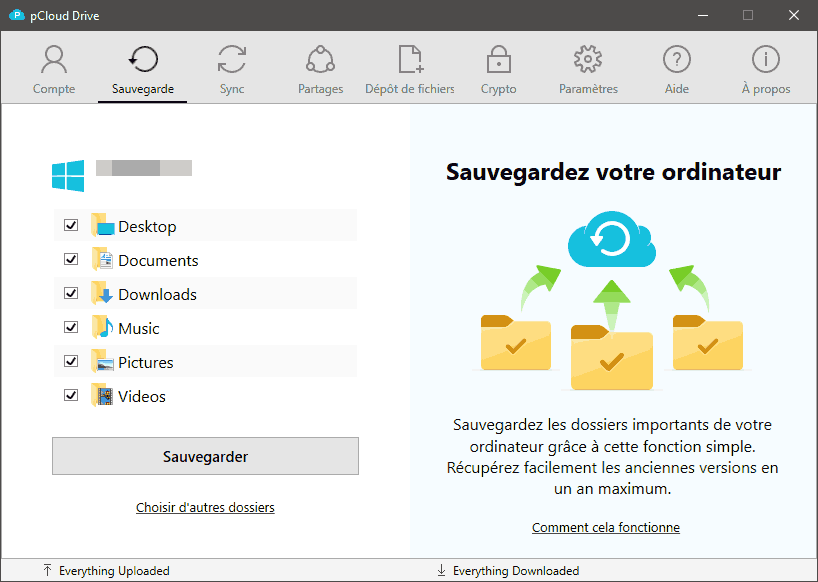Click the Music folder name
This screenshot has width=818, height=582.
[x=139, y=328]
